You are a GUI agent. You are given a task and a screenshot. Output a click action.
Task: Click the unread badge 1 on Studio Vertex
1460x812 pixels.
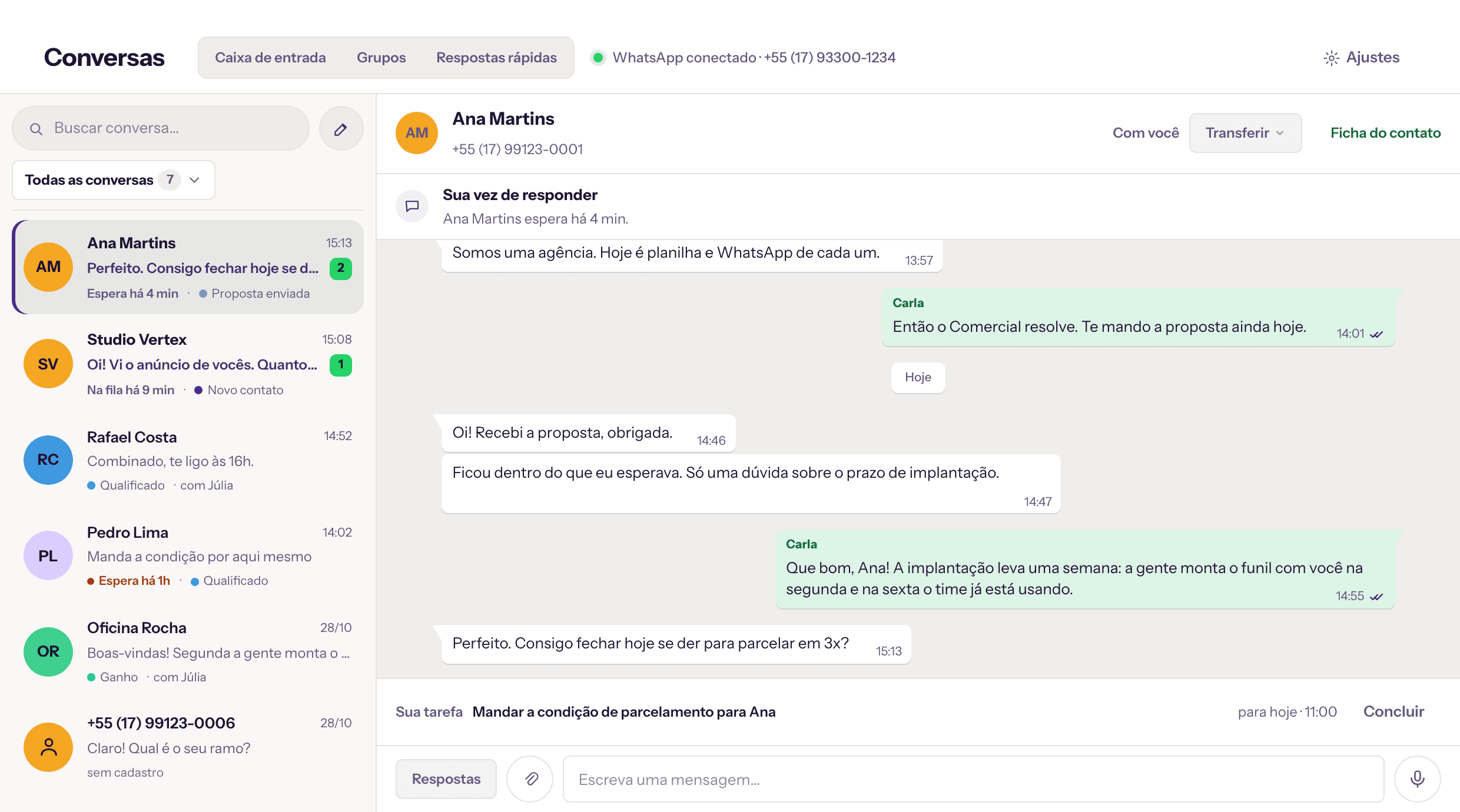(341, 365)
